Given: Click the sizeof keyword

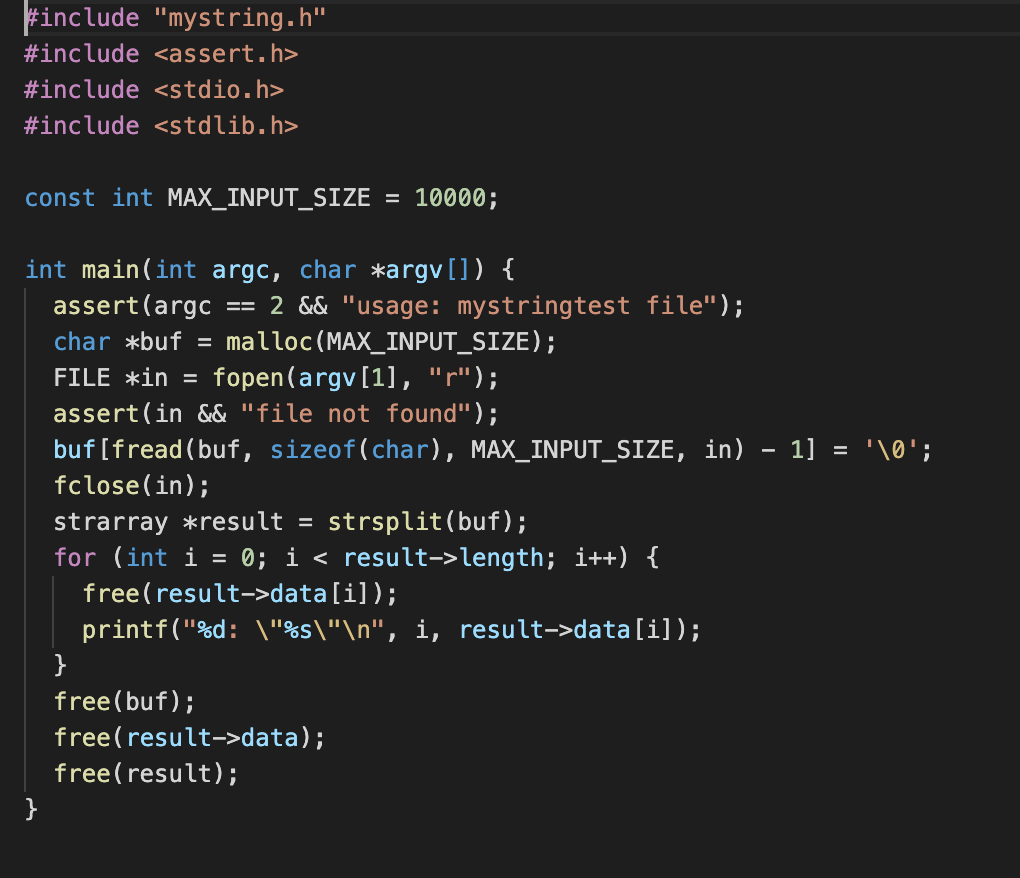Looking at the screenshot, I should 313,449.
